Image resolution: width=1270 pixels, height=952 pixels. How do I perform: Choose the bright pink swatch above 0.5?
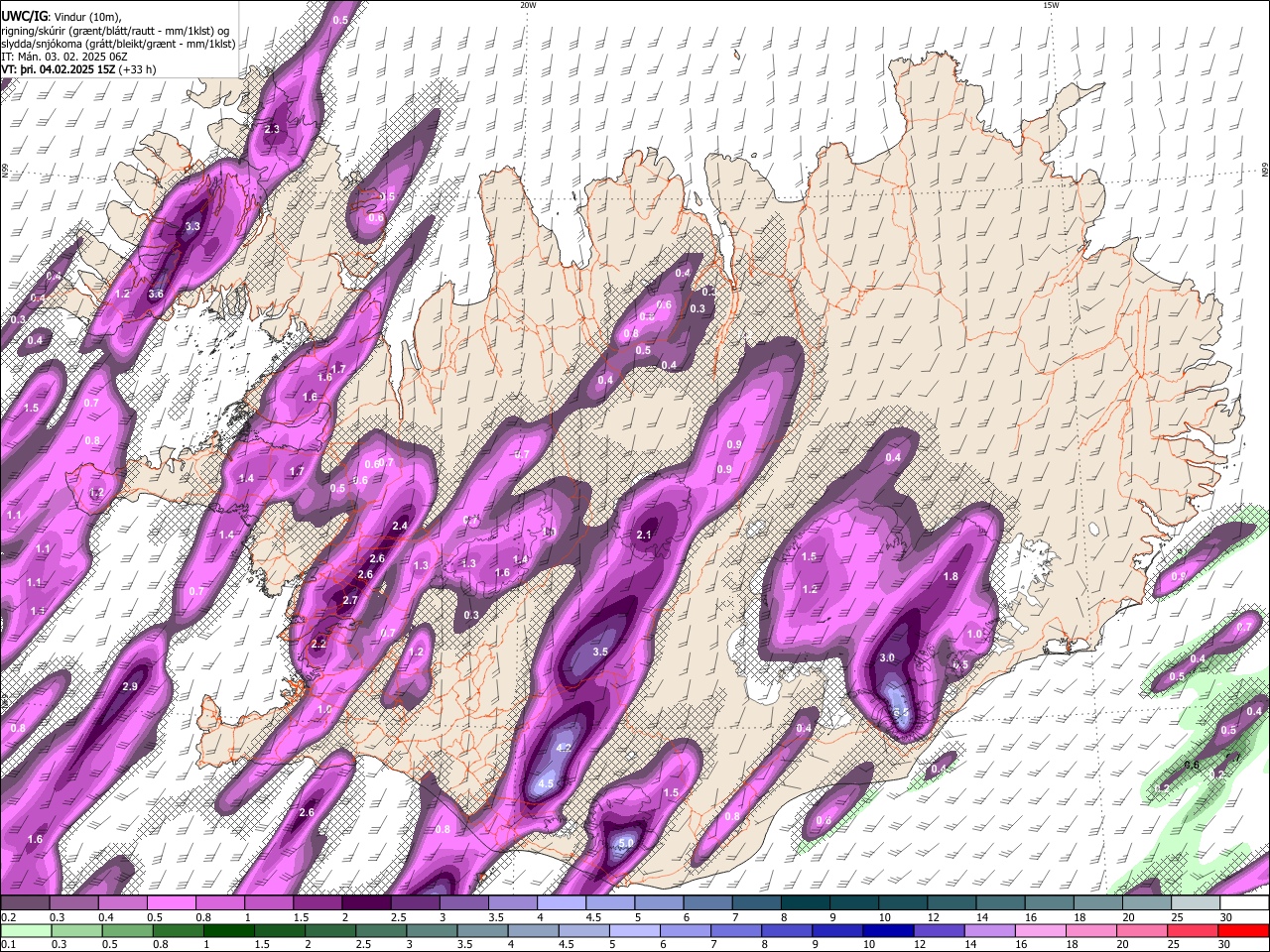(171, 903)
